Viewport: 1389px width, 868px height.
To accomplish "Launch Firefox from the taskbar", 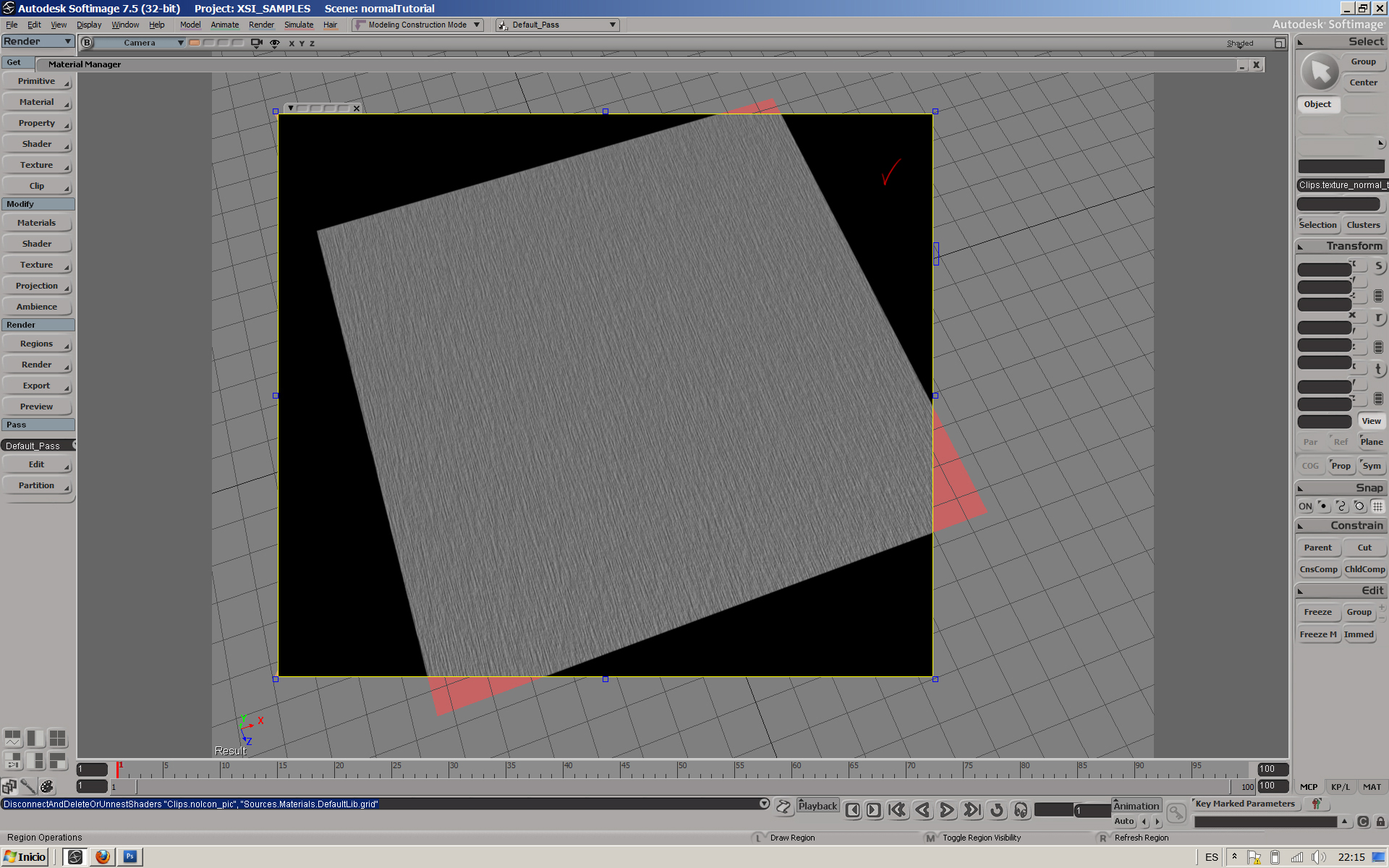I will tap(103, 856).
